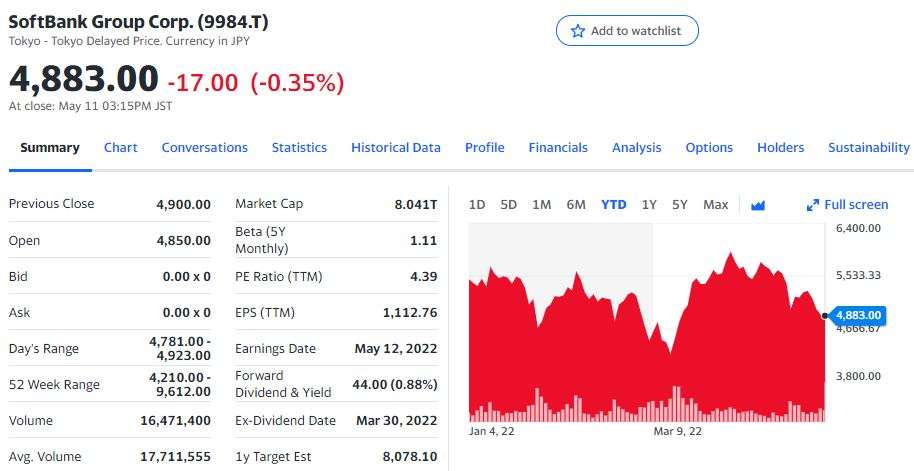Pick the 5Y chart range
The height and width of the screenshot is (471, 914).
[680, 205]
